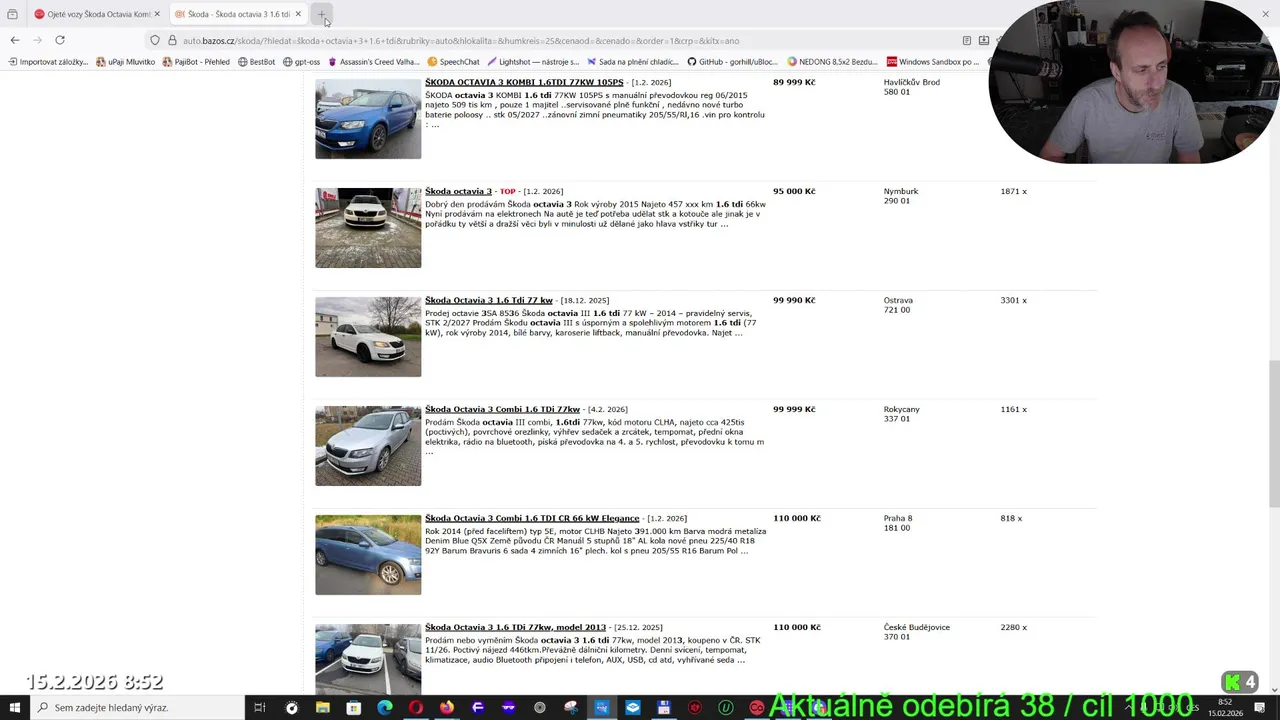Click location 'Ostrava 721 00'
This screenshot has width=1280, height=720.
coord(898,305)
